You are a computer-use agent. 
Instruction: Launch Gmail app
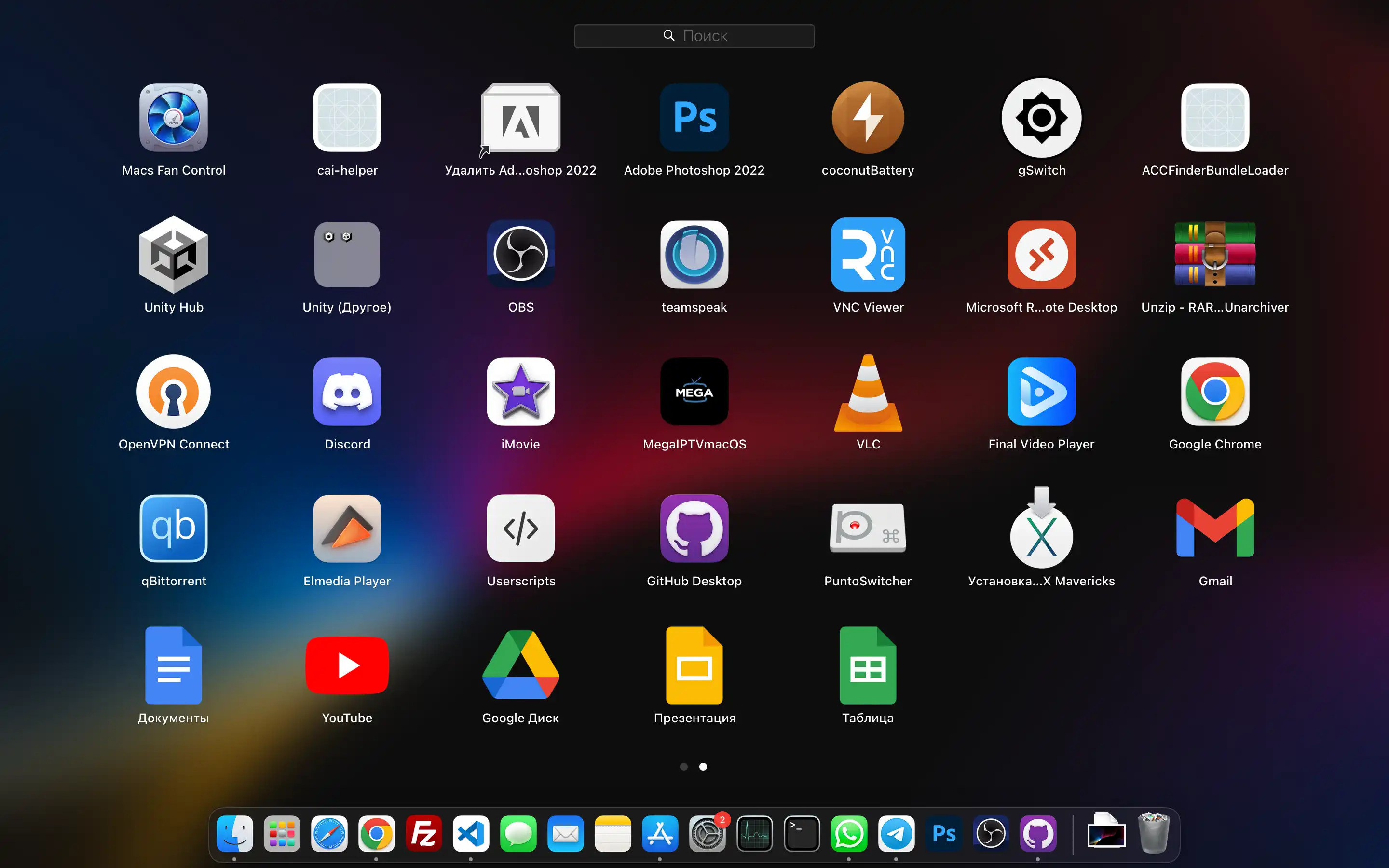[1215, 528]
